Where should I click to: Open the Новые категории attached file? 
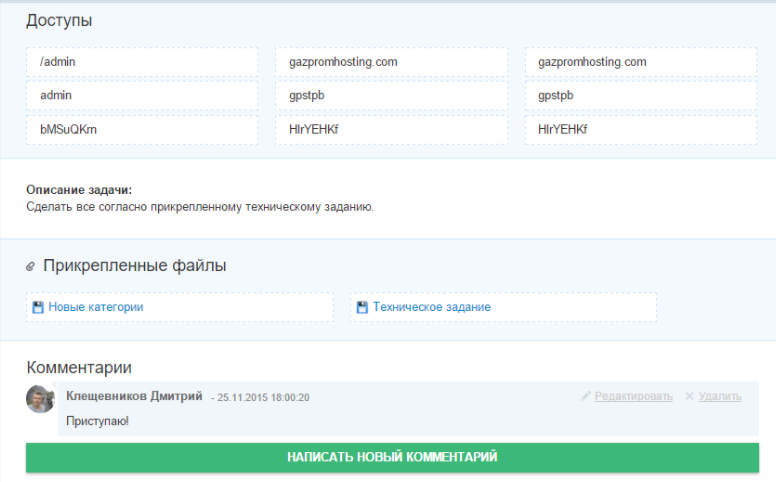click(x=96, y=307)
